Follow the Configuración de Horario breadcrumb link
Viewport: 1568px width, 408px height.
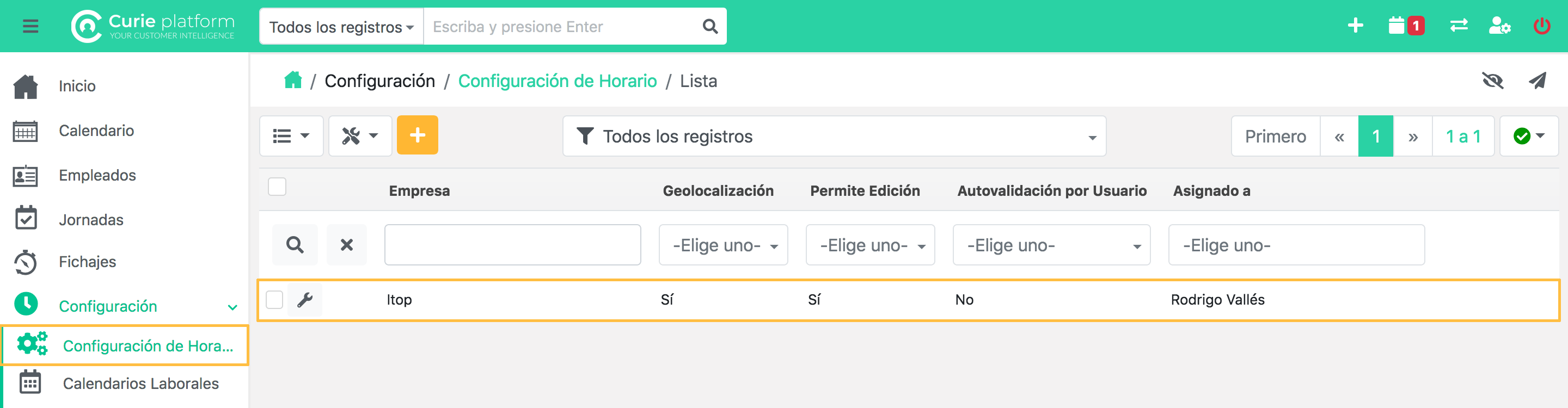coord(557,81)
